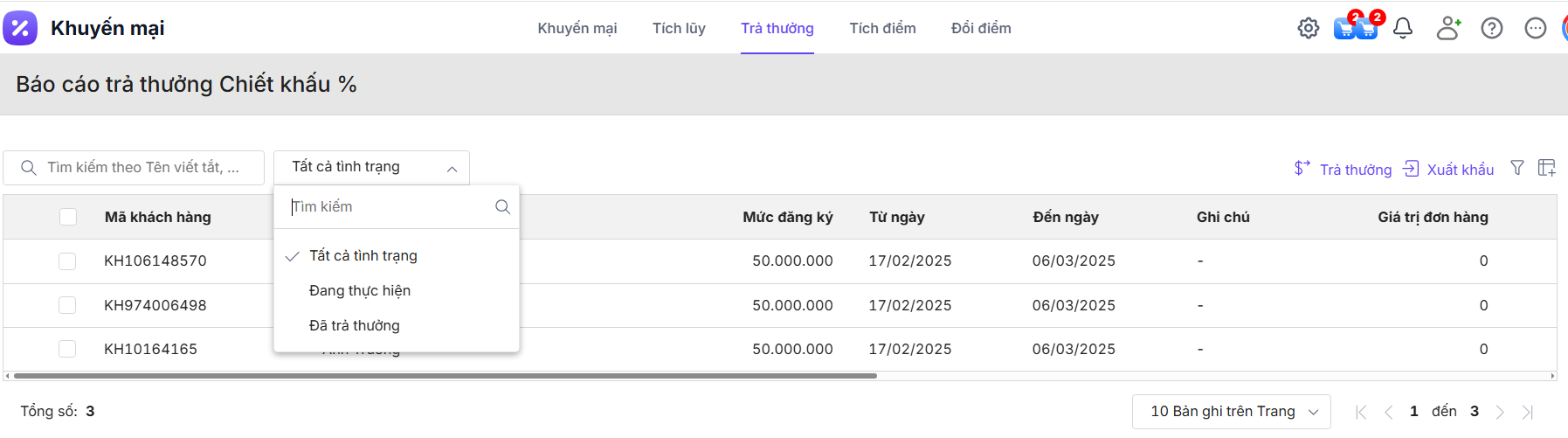
Task: Open the table column settings icon
Action: [1546, 168]
